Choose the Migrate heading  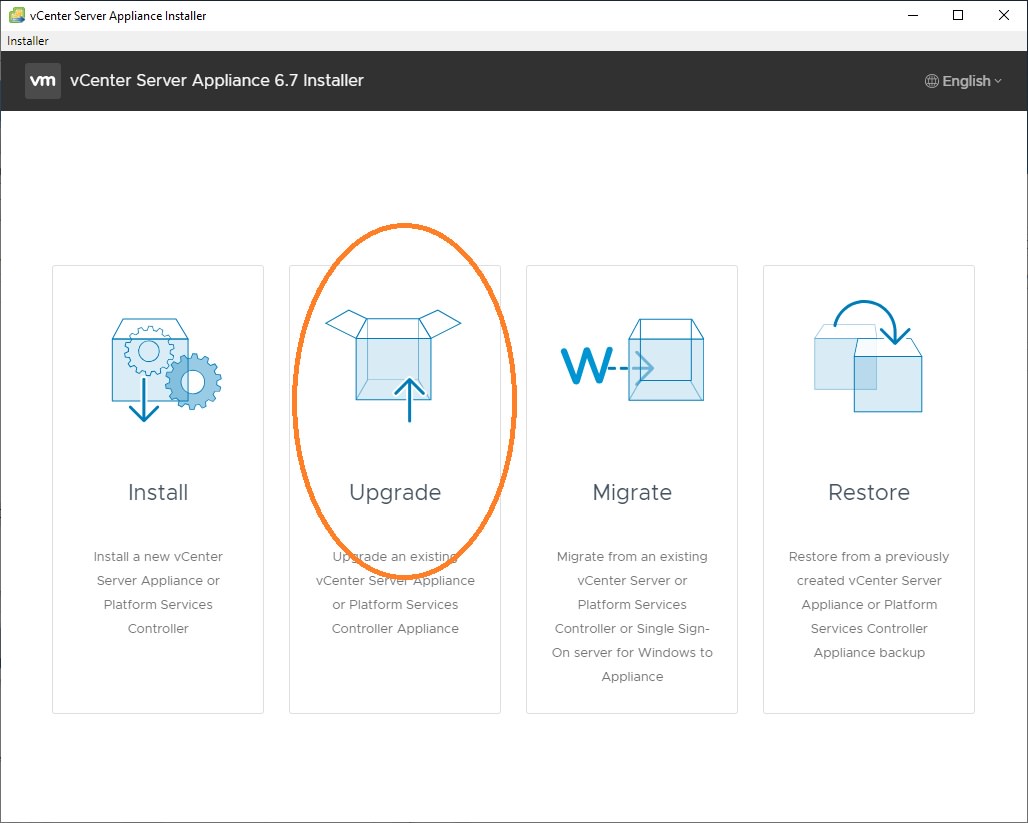[x=632, y=493]
